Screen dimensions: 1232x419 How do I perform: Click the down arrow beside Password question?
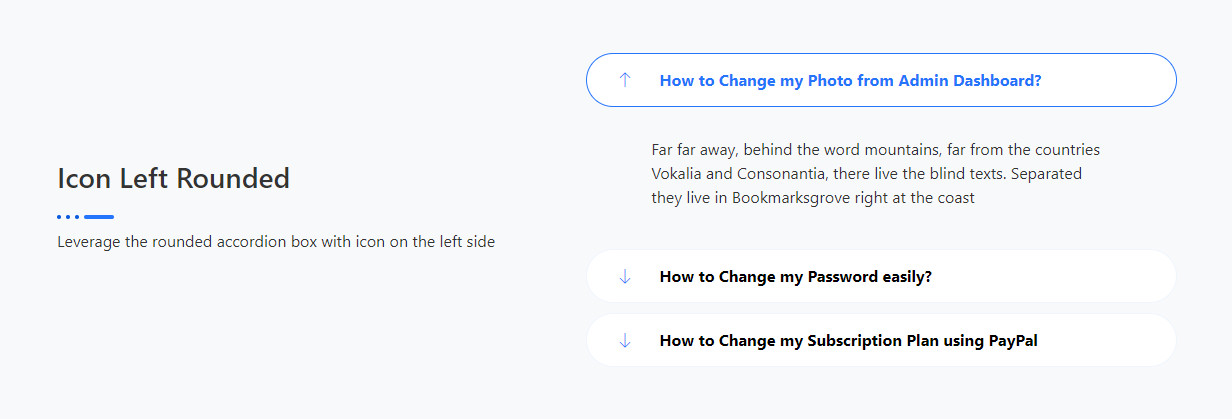click(625, 276)
